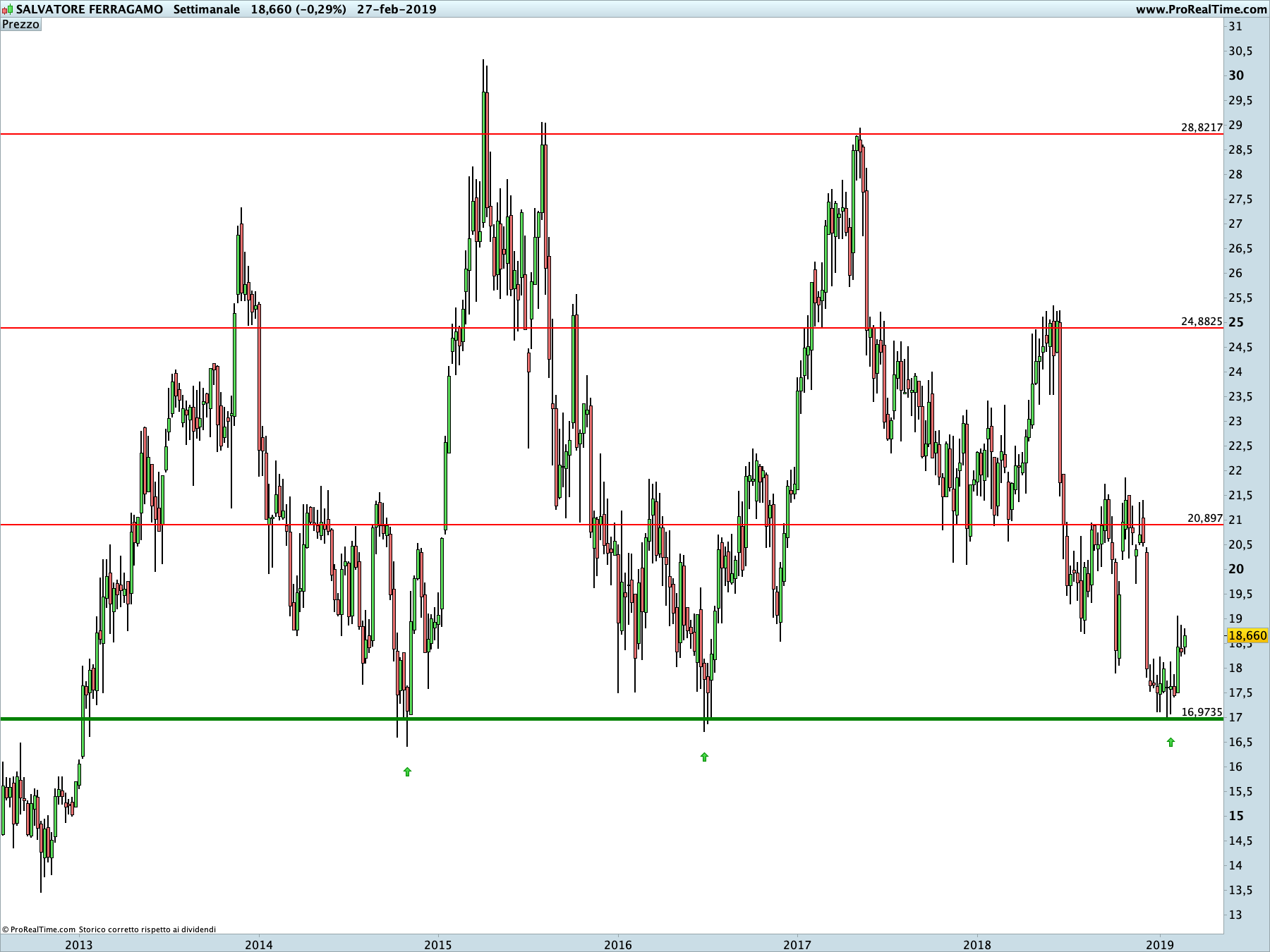The height and width of the screenshot is (952, 1270).
Task: Click the 2015 year label on time axis
Action: coord(438,944)
